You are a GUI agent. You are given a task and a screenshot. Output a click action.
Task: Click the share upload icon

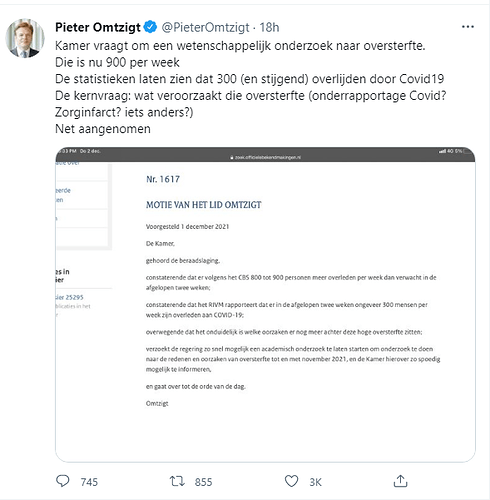pyautogui.click(x=400, y=481)
